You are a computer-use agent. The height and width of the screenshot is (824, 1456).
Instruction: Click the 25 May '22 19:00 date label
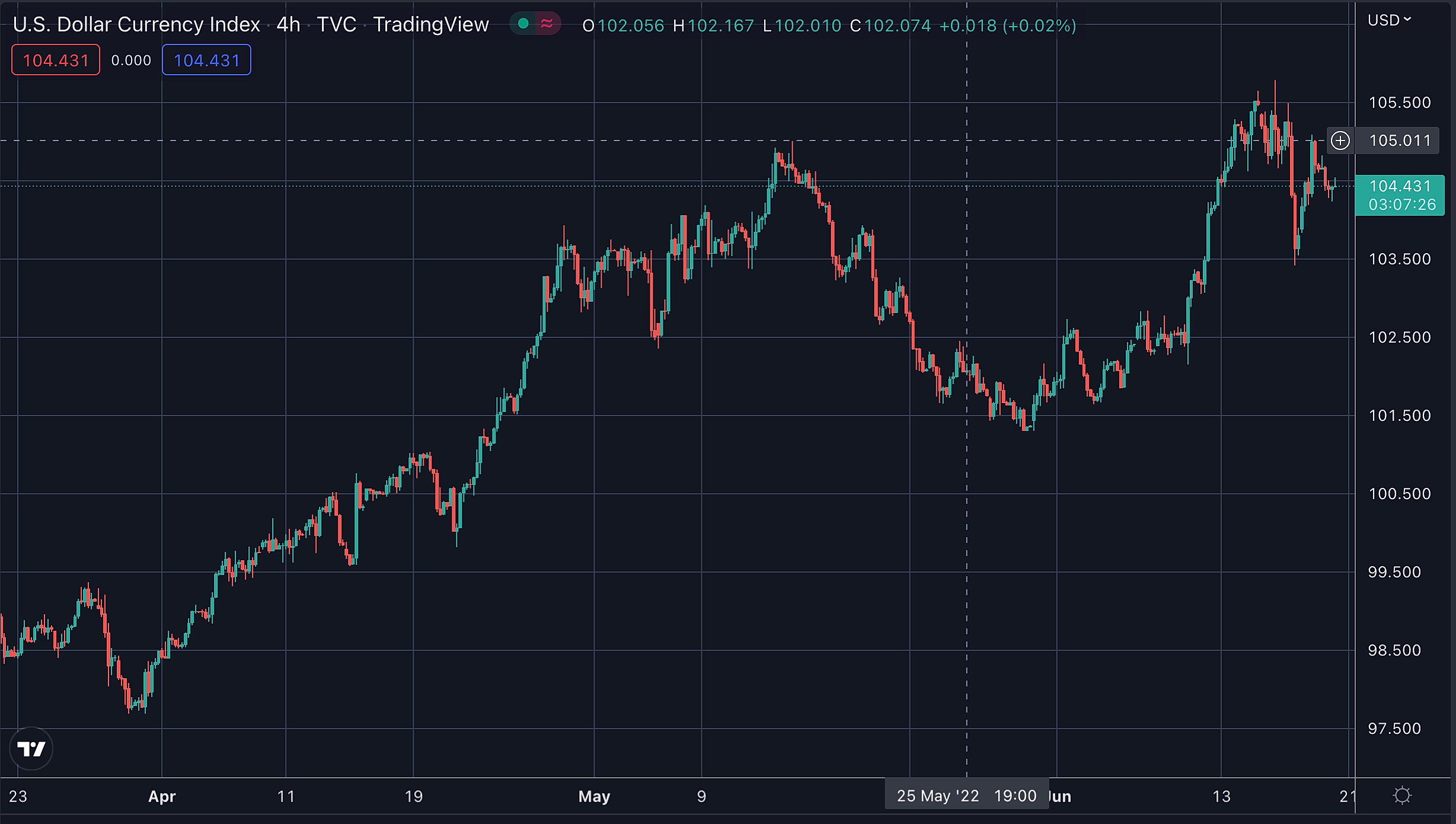tap(966, 796)
